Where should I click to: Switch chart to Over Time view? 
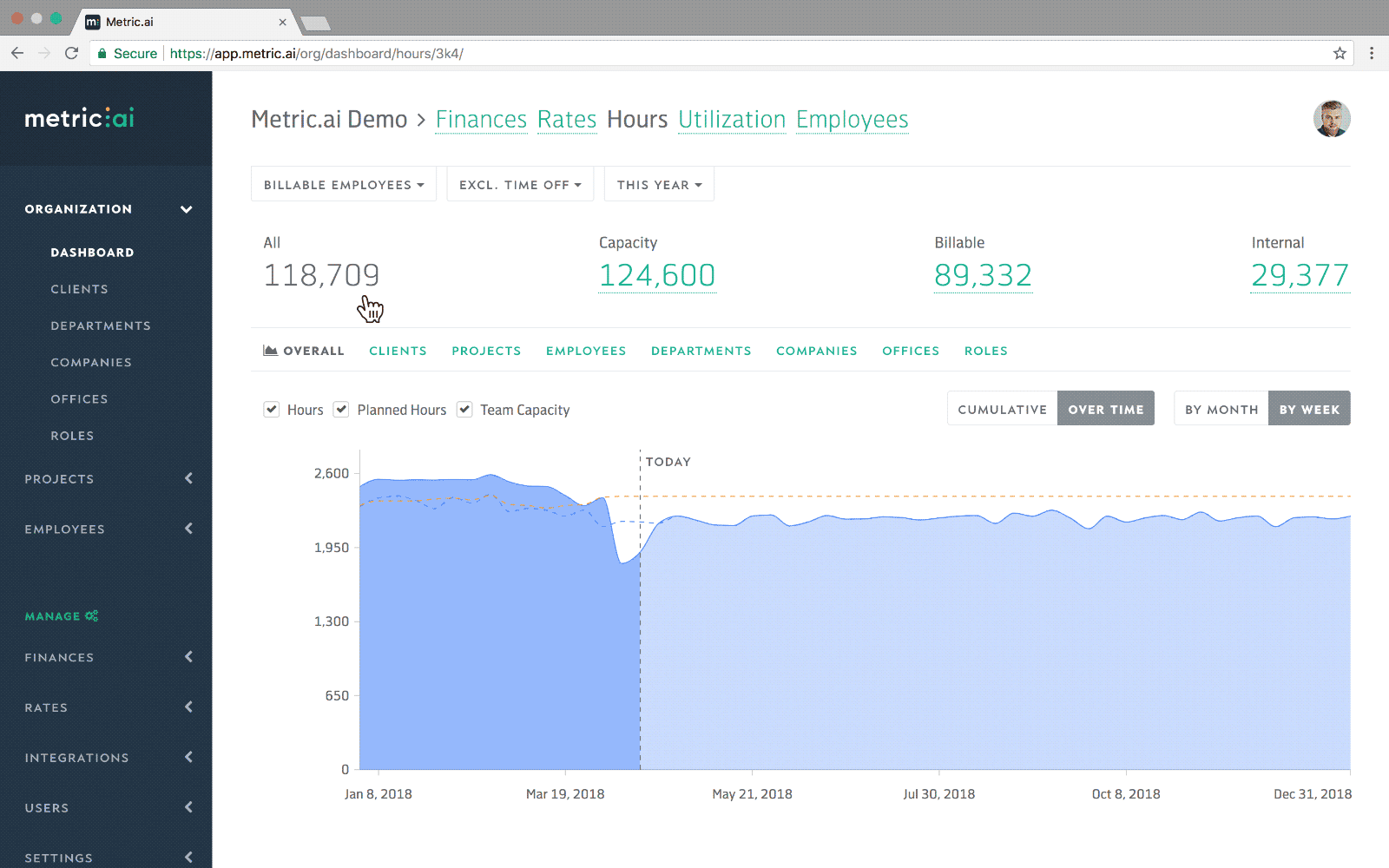point(1106,409)
